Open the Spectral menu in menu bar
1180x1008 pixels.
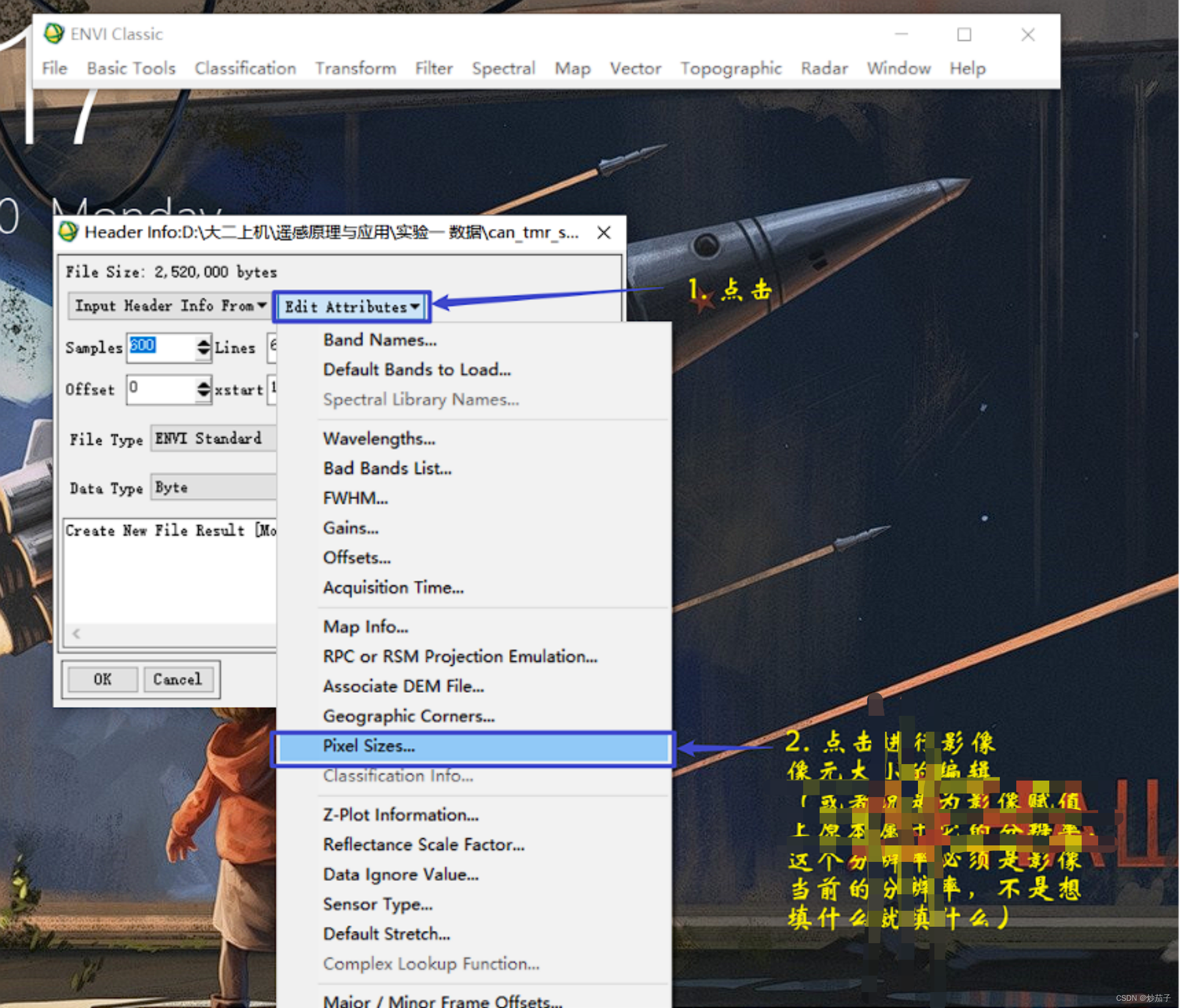tap(503, 68)
